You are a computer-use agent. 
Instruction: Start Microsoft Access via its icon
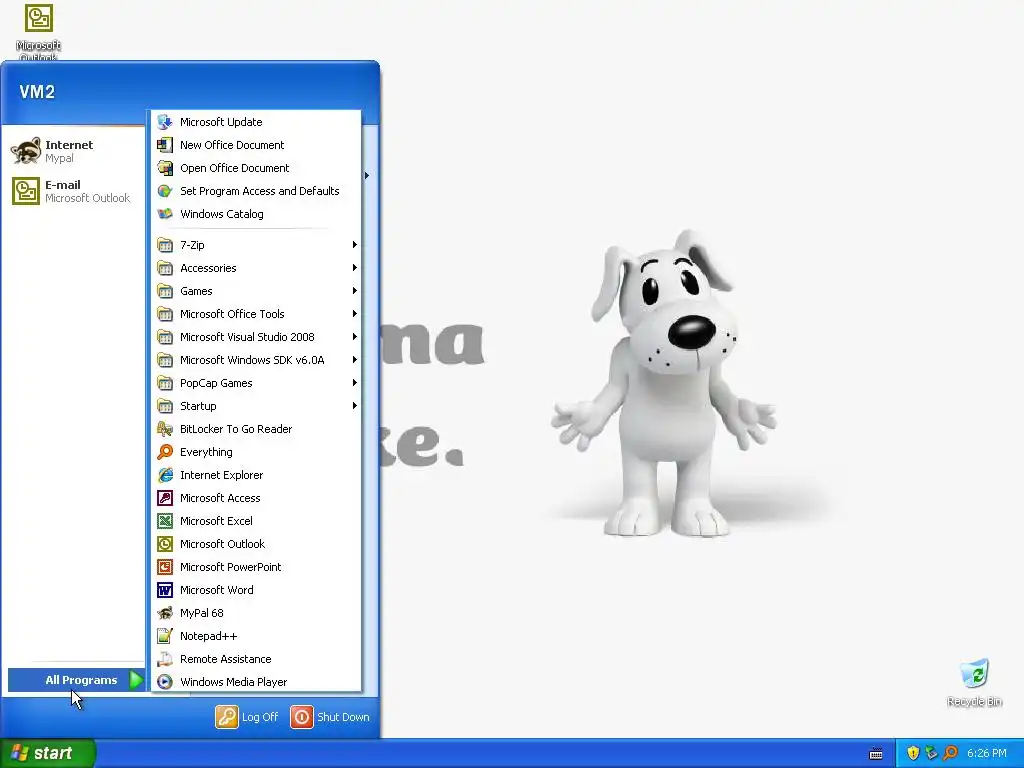[165, 498]
